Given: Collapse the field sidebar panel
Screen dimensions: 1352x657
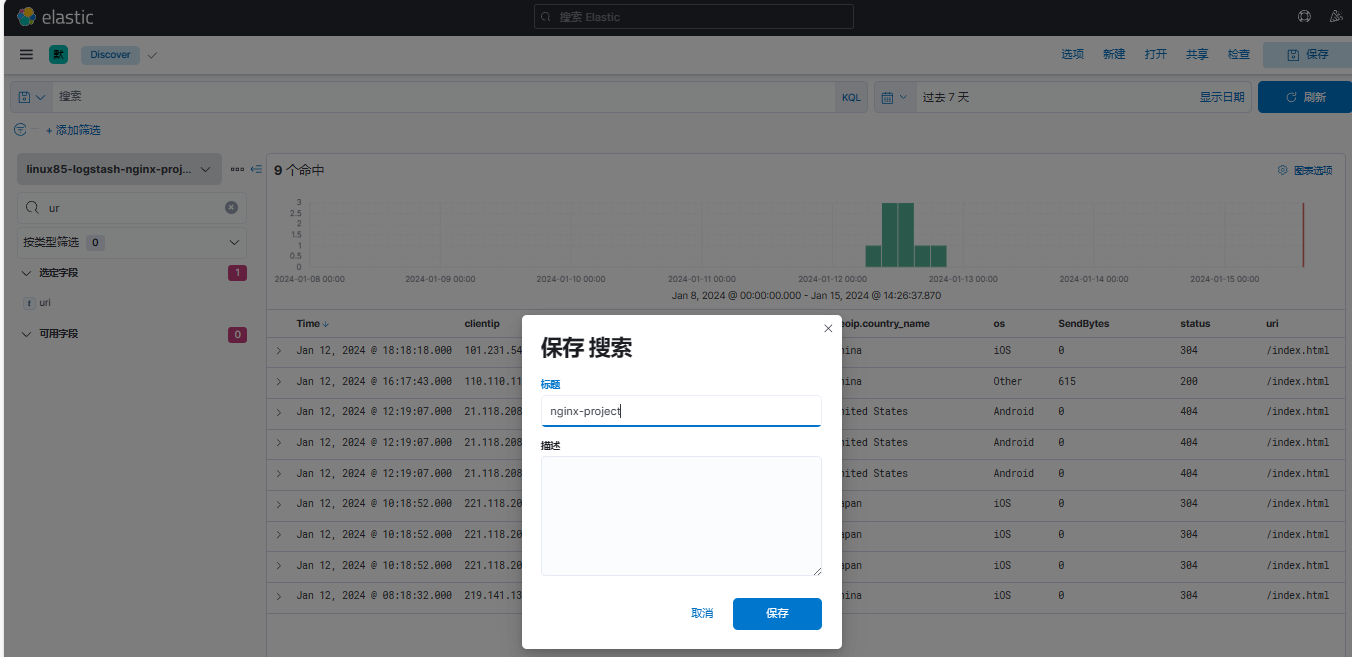Looking at the screenshot, I should [x=256, y=170].
